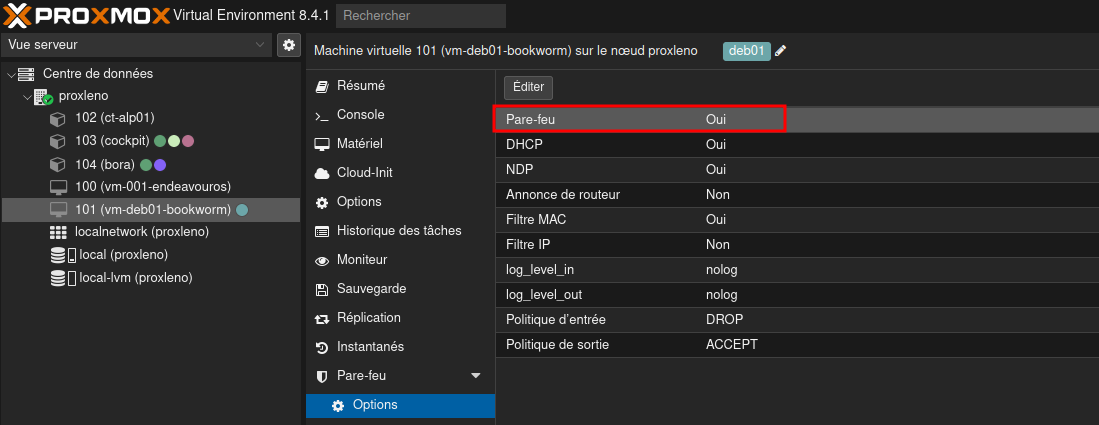
Task: Collapse the Pare-feu submenu arrow
Action: tap(475, 376)
